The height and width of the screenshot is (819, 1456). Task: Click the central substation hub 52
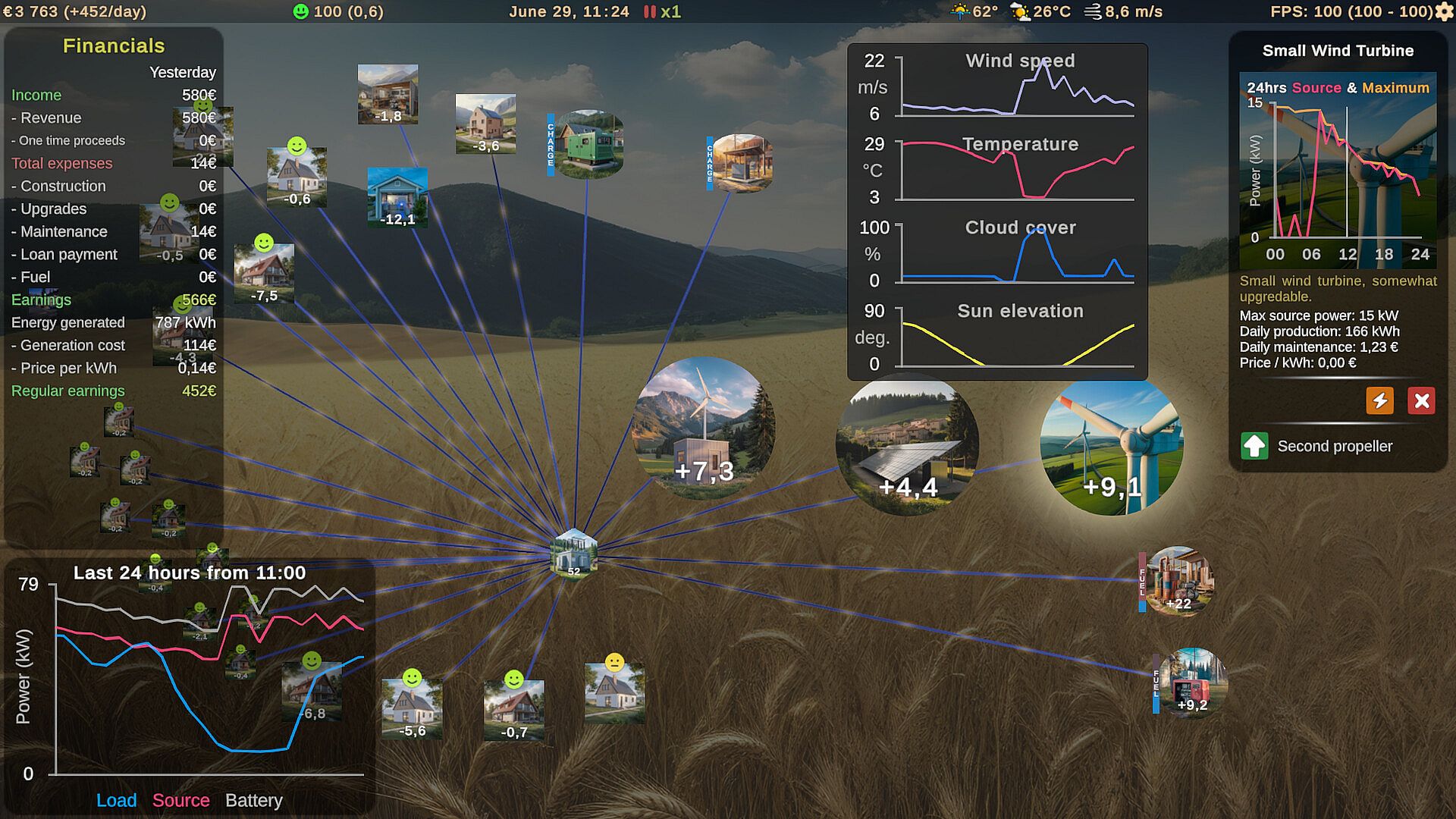pyautogui.click(x=573, y=554)
